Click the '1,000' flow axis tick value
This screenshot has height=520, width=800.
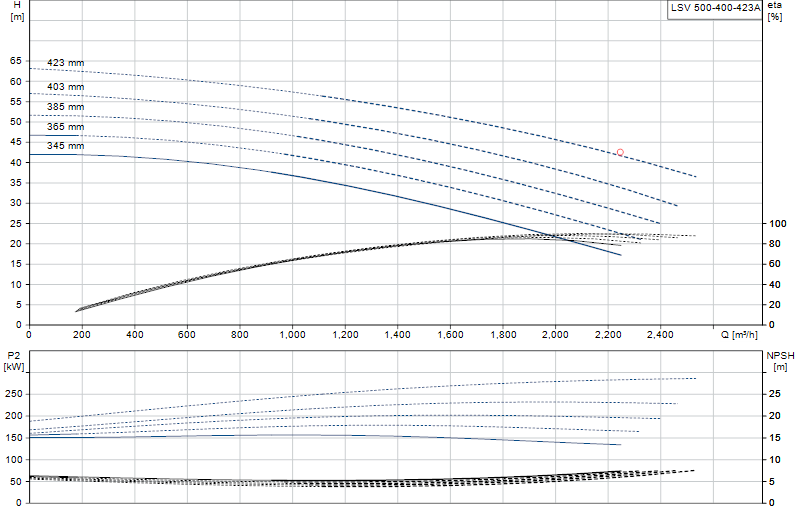tap(292, 335)
